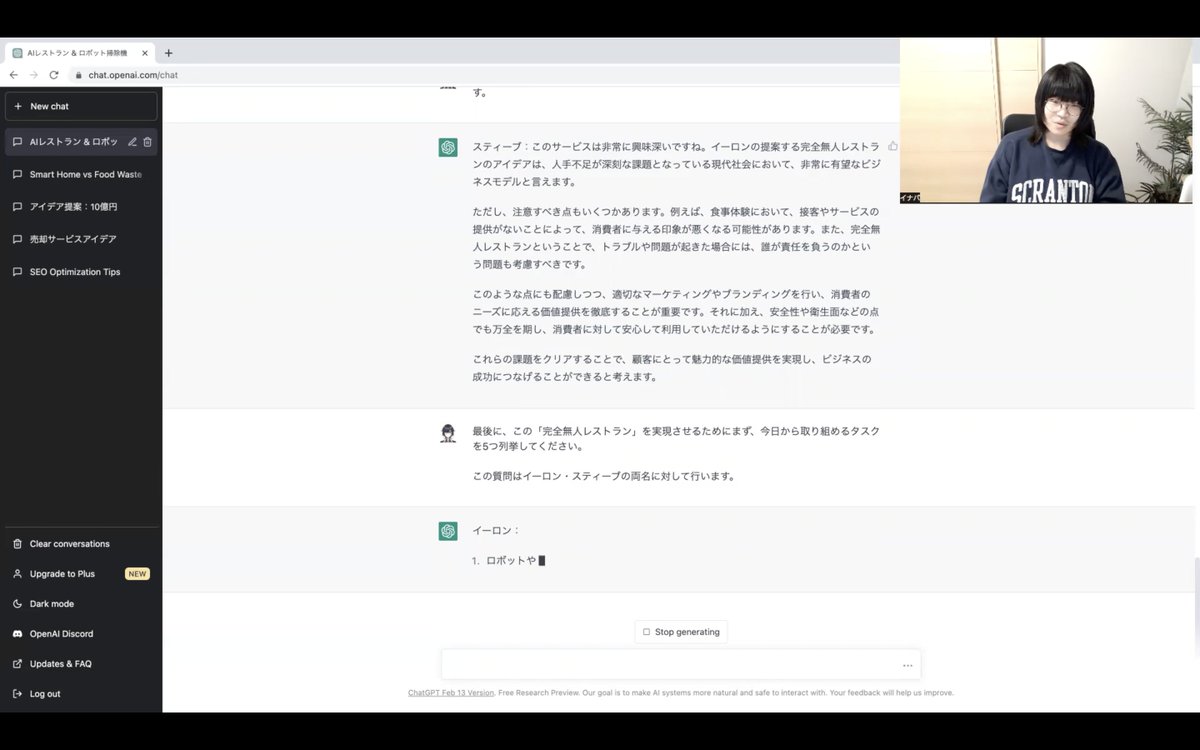Open the 売却サービスアイデア chat
Viewport: 1200px width, 750px height.
(81, 239)
